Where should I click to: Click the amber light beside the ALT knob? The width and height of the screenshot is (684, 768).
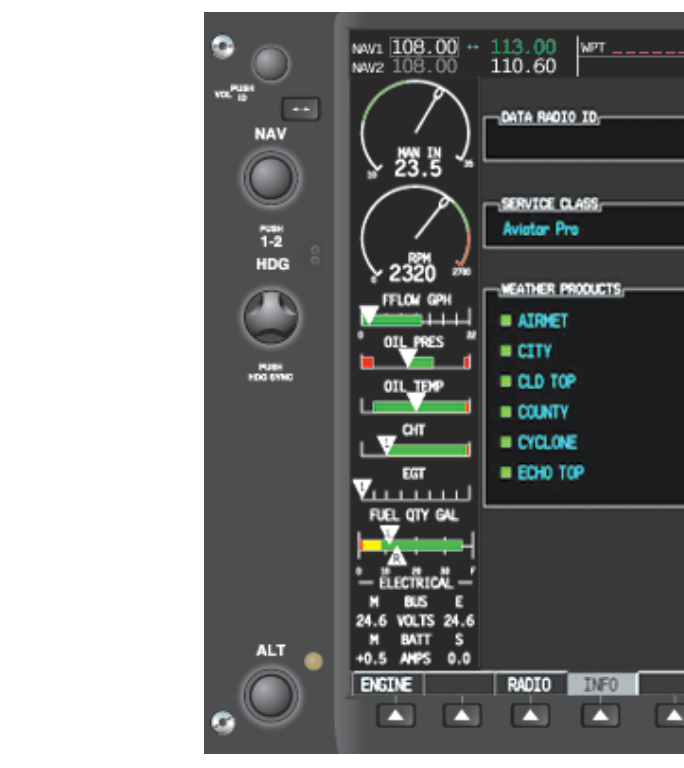click(x=314, y=661)
